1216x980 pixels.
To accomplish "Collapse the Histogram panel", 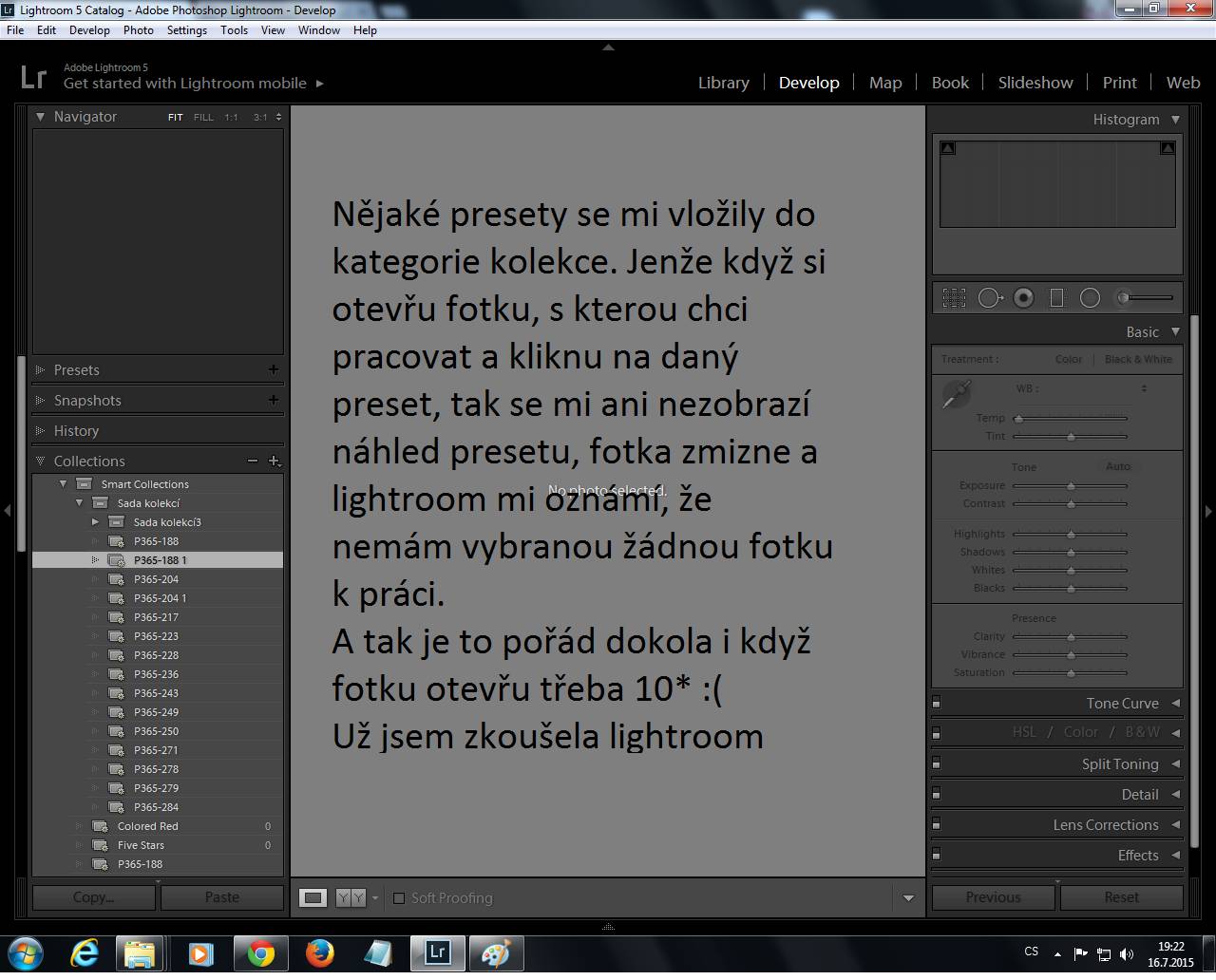I will point(1175,120).
